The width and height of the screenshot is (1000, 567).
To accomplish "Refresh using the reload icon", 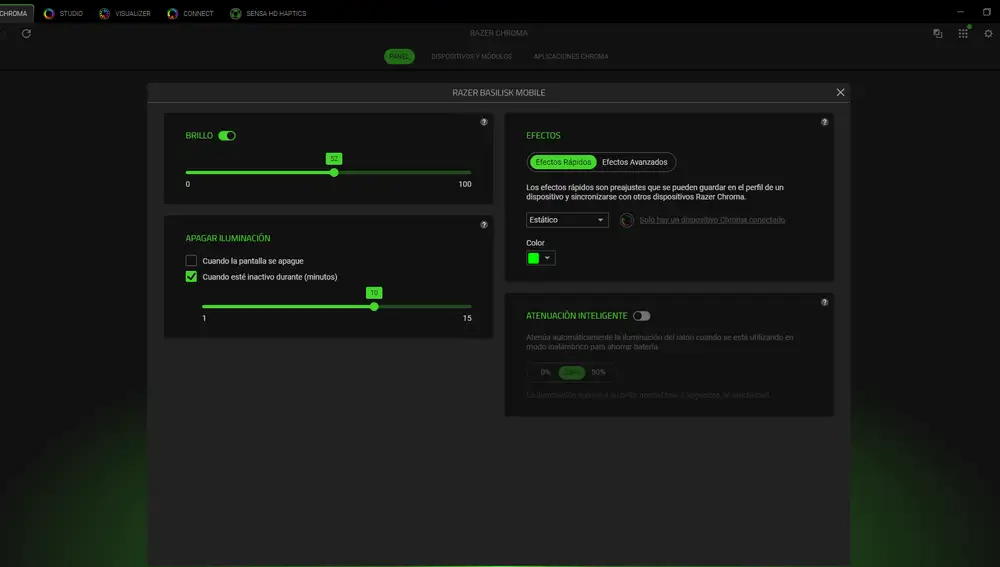I will 26,33.
